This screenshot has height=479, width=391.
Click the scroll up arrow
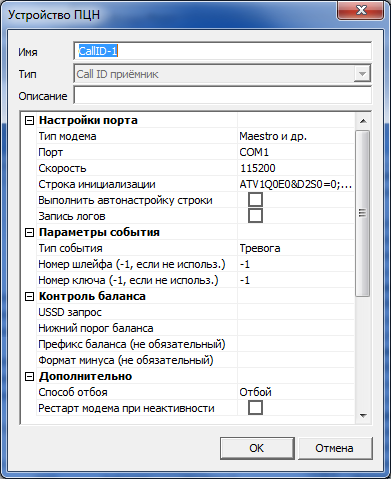(363, 121)
